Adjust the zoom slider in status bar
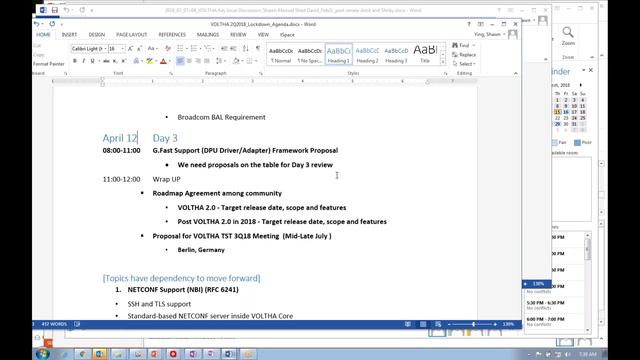640x360 pixels. click(473, 324)
